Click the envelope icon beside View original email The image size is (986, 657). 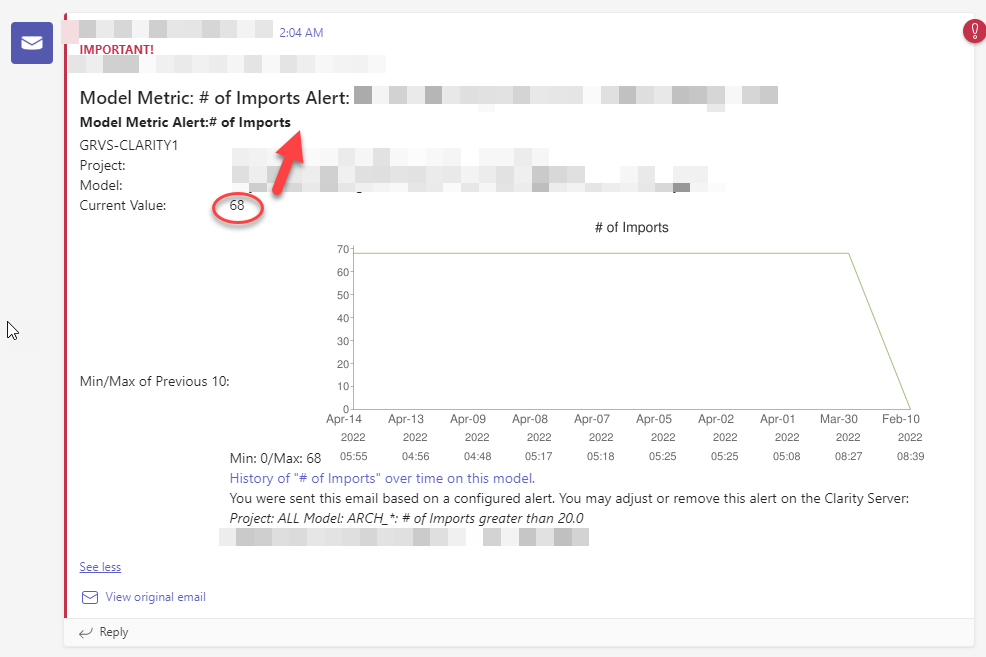[x=90, y=597]
